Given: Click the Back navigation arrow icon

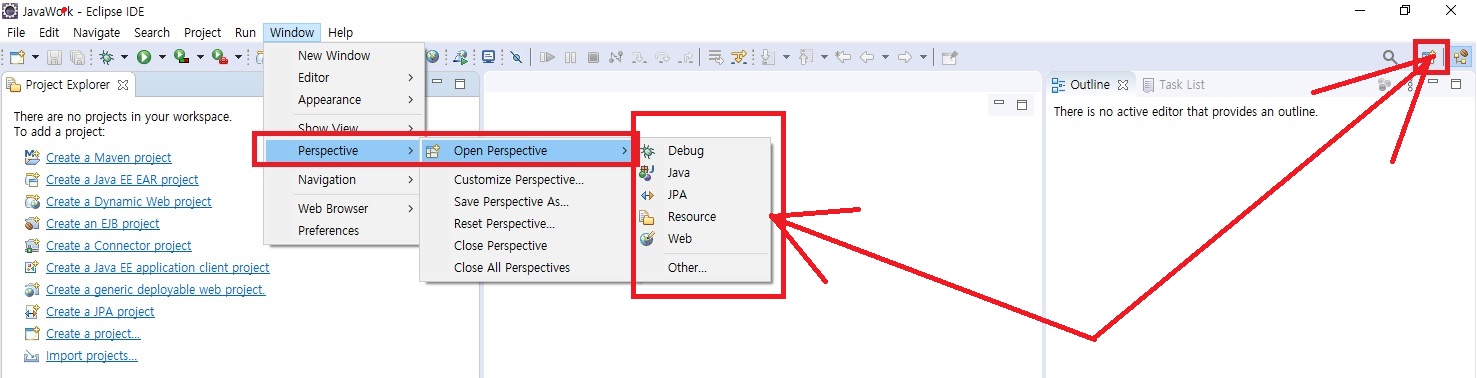Looking at the screenshot, I should (866, 57).
